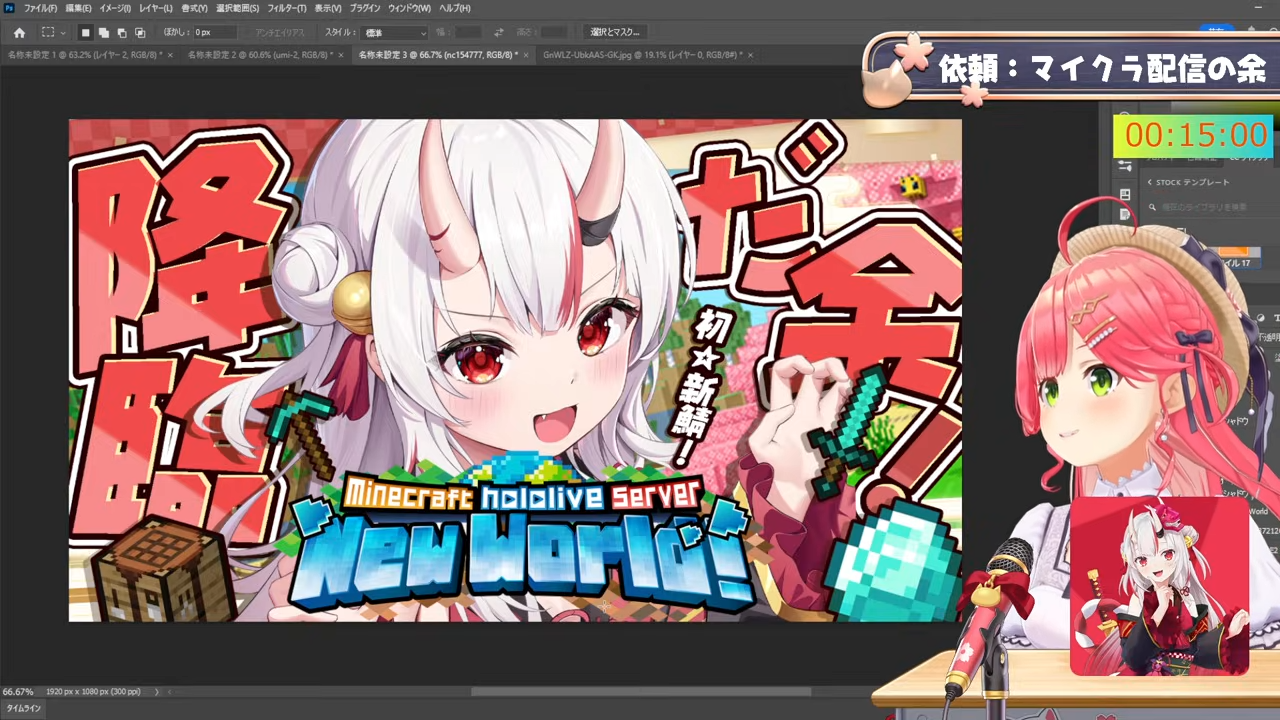Swap width and height arrows icon
This screenshot has height=720, width=1280.
[x=499, y=33]
